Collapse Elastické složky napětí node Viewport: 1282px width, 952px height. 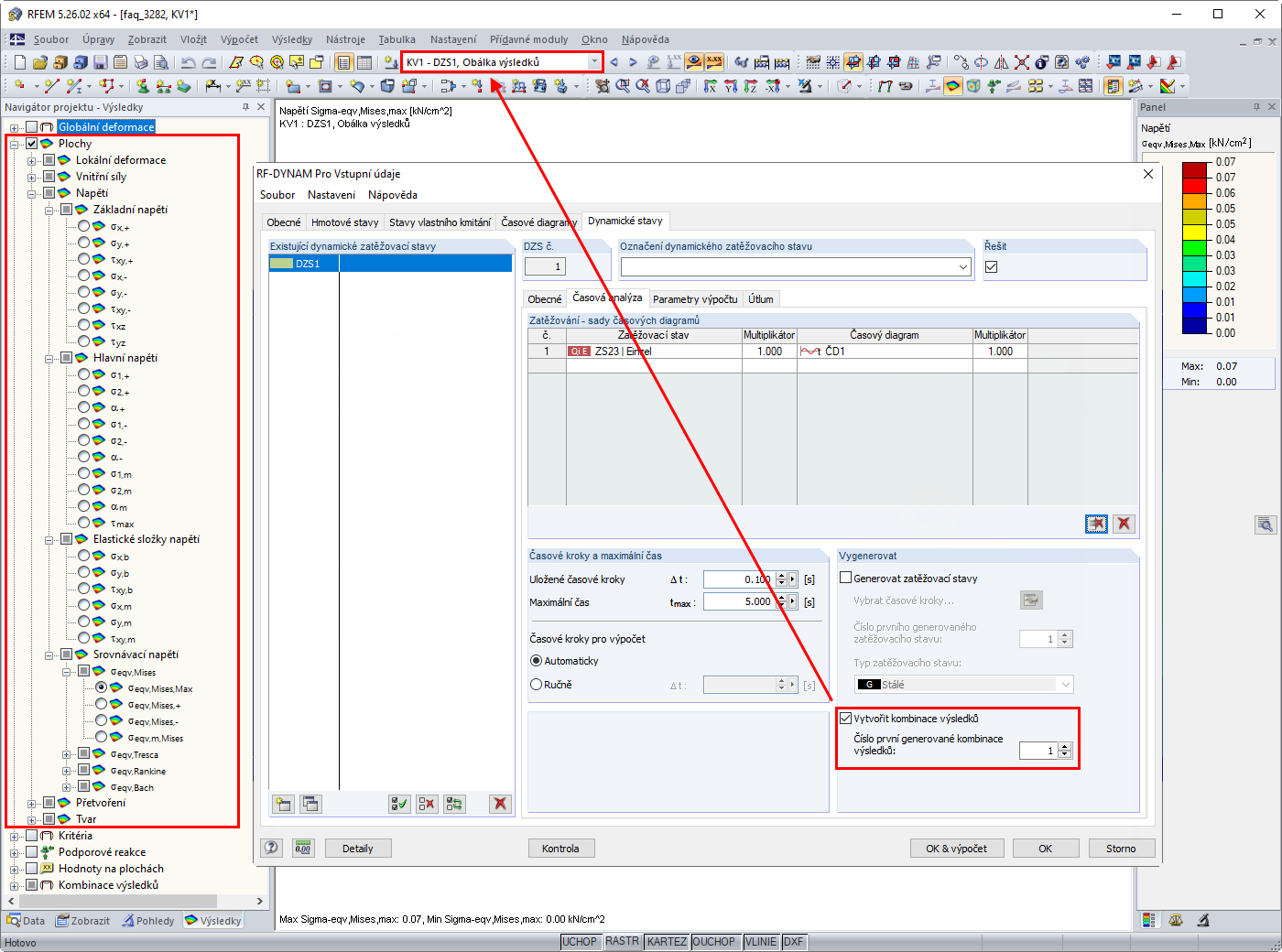click(x=49, y=539)
